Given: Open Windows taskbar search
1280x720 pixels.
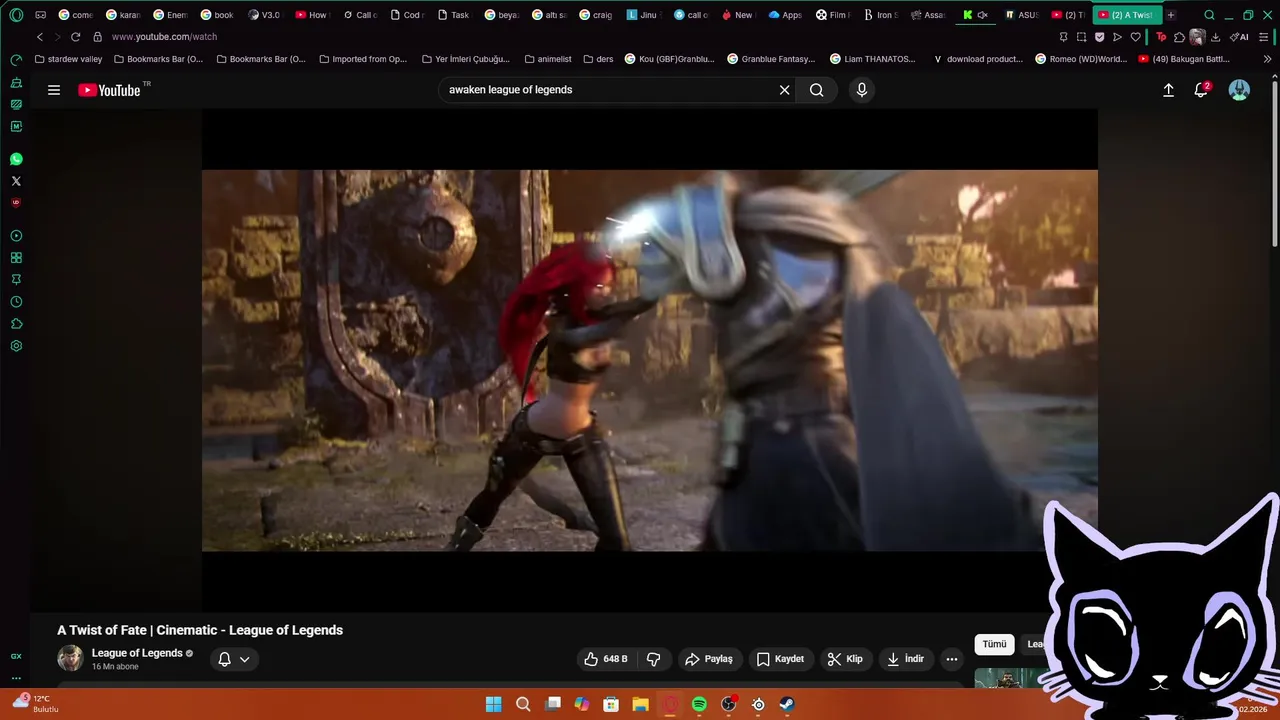Looking at the screenshot, I should (x=523, y=704).
